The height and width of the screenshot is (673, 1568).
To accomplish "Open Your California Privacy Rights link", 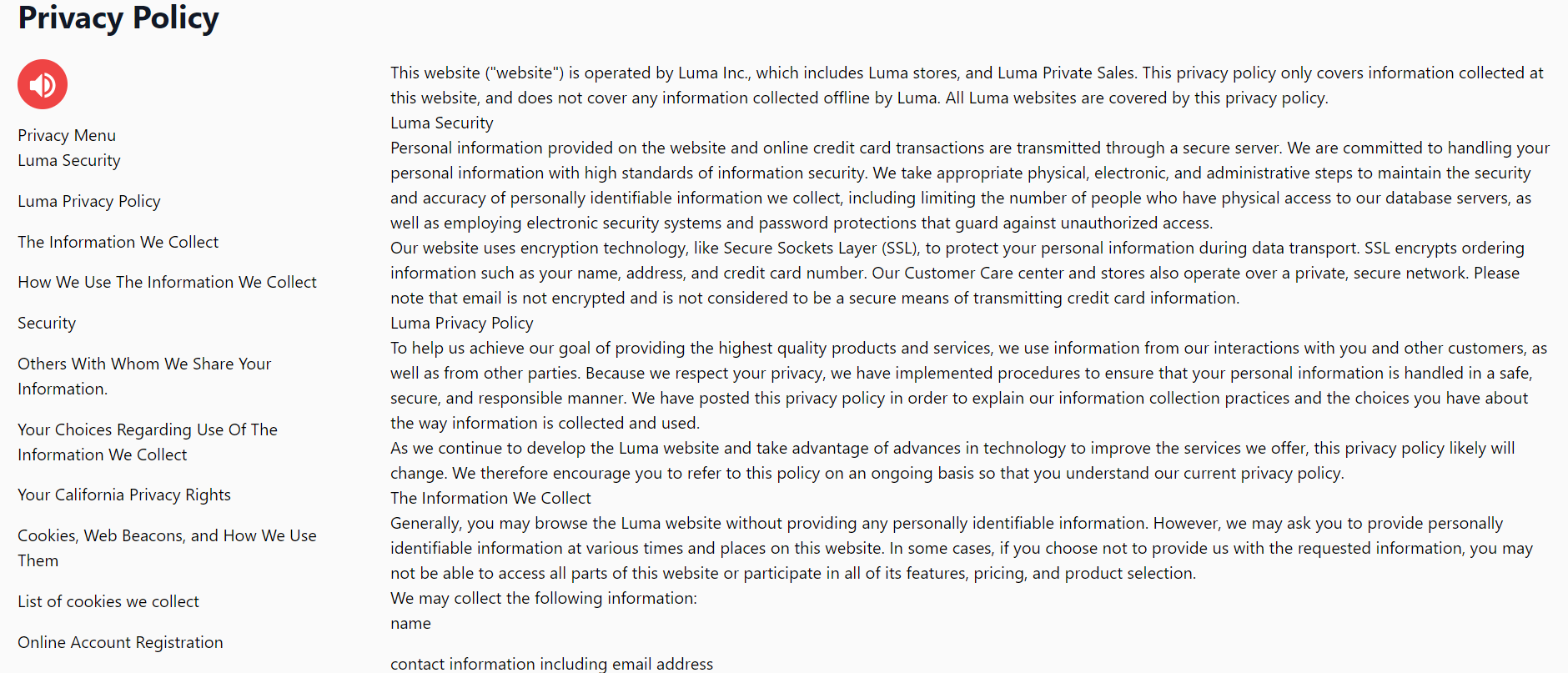I will [x=124, y=495].
